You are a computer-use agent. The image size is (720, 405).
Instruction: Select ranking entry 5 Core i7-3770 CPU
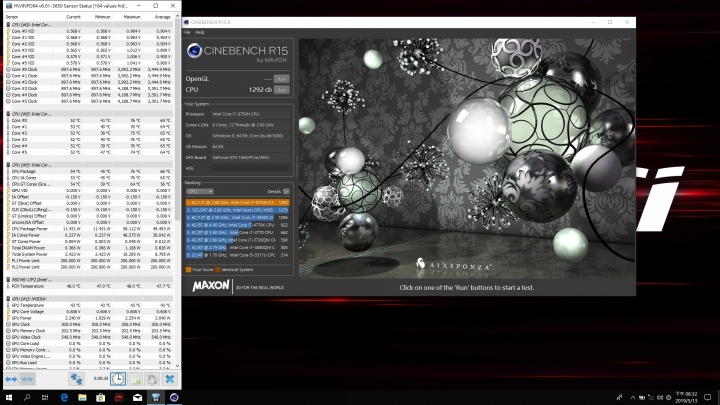pyautogui.click(x=237, y=232)
